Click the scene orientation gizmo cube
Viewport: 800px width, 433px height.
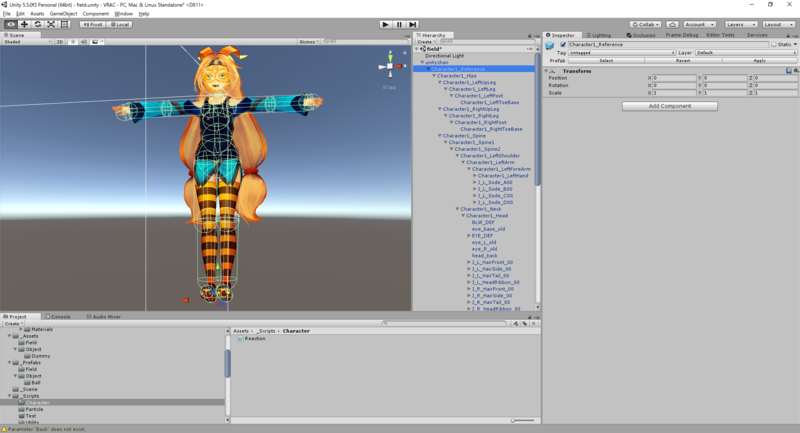390,66
